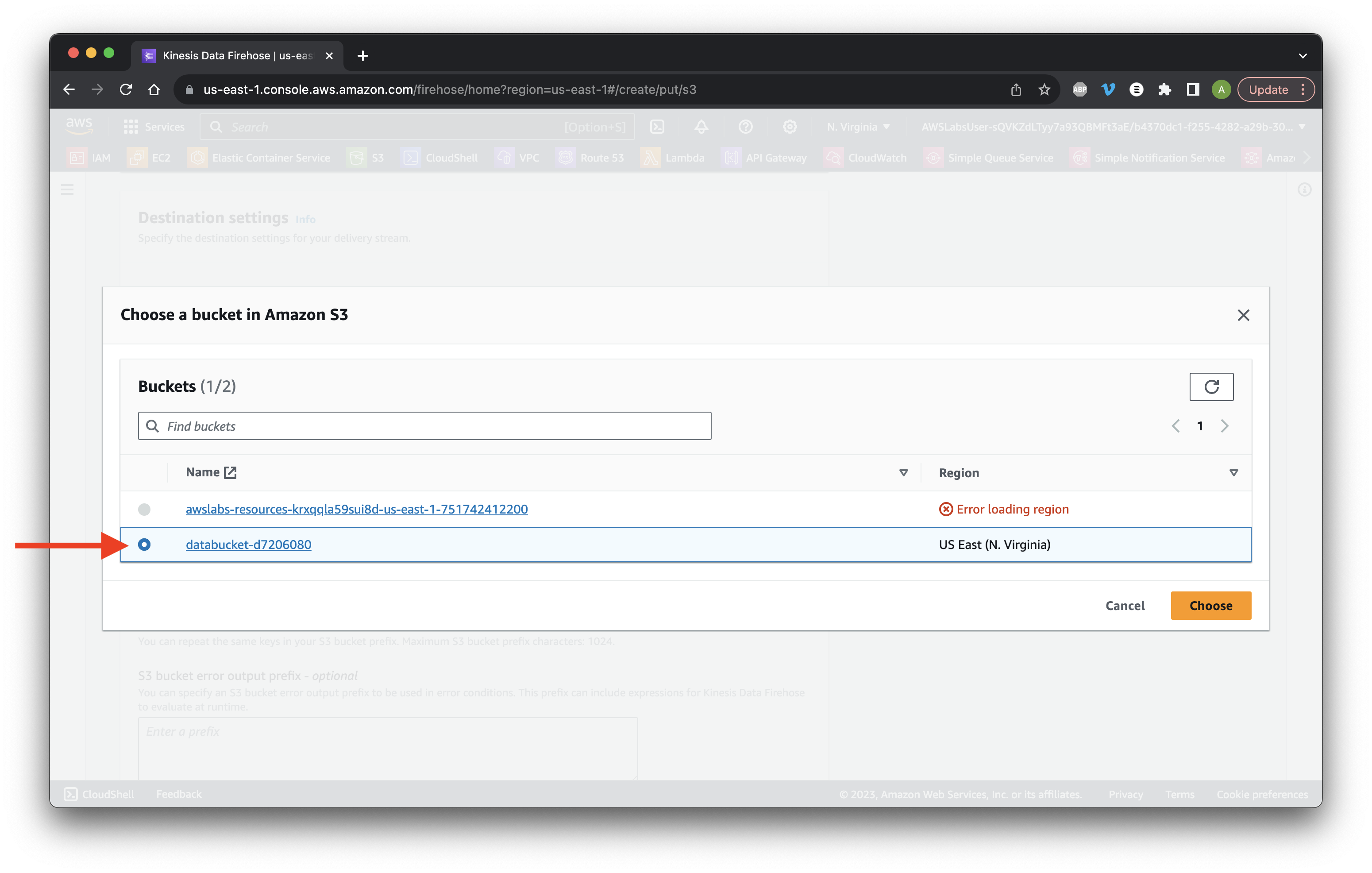
Task: Expand the N. Virginia region dropdown
Action: 858,127
